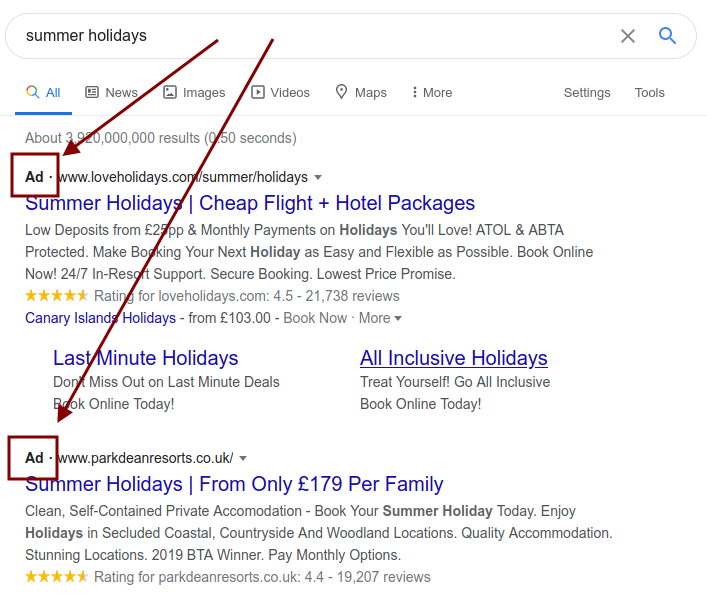The height and width of the screenshot is (608, 707).
Task: Open the Settings menu
Action: pos(587,92)
